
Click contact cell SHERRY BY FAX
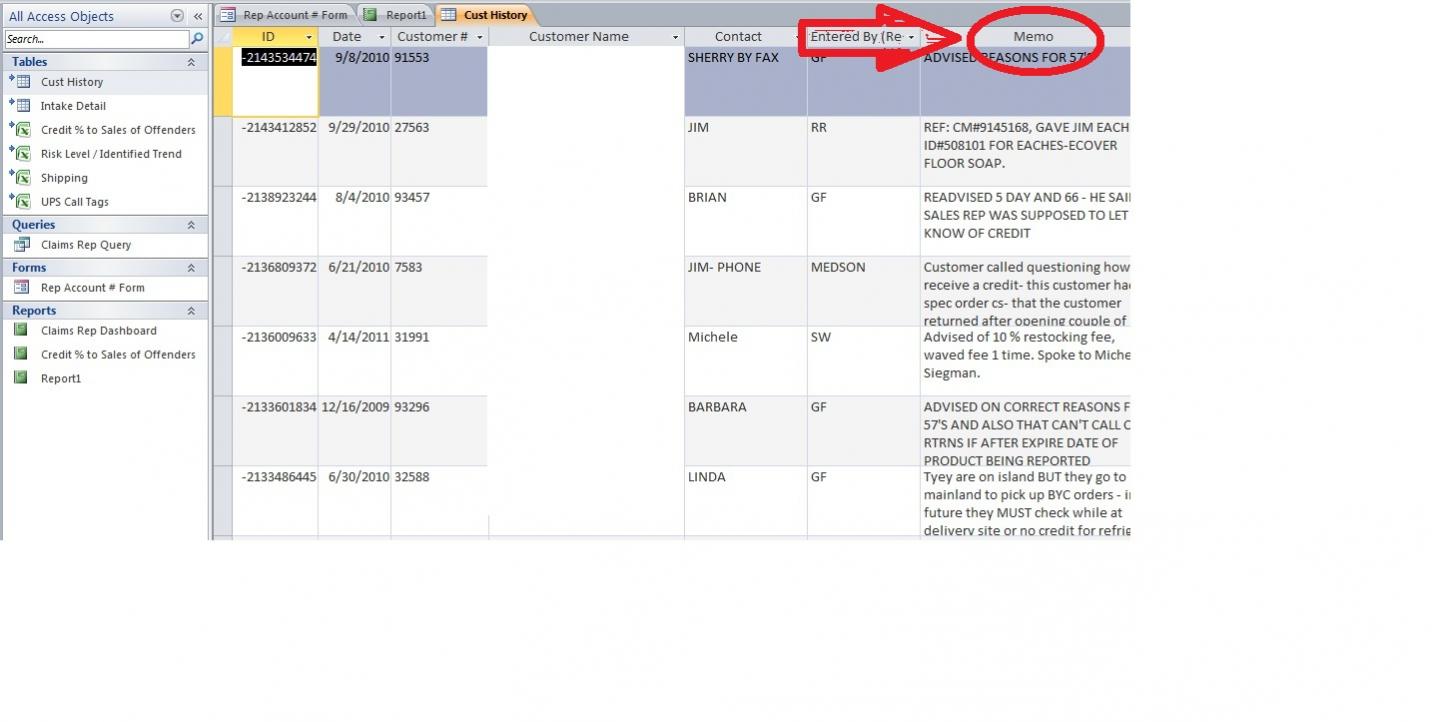[x=746, y=81]
